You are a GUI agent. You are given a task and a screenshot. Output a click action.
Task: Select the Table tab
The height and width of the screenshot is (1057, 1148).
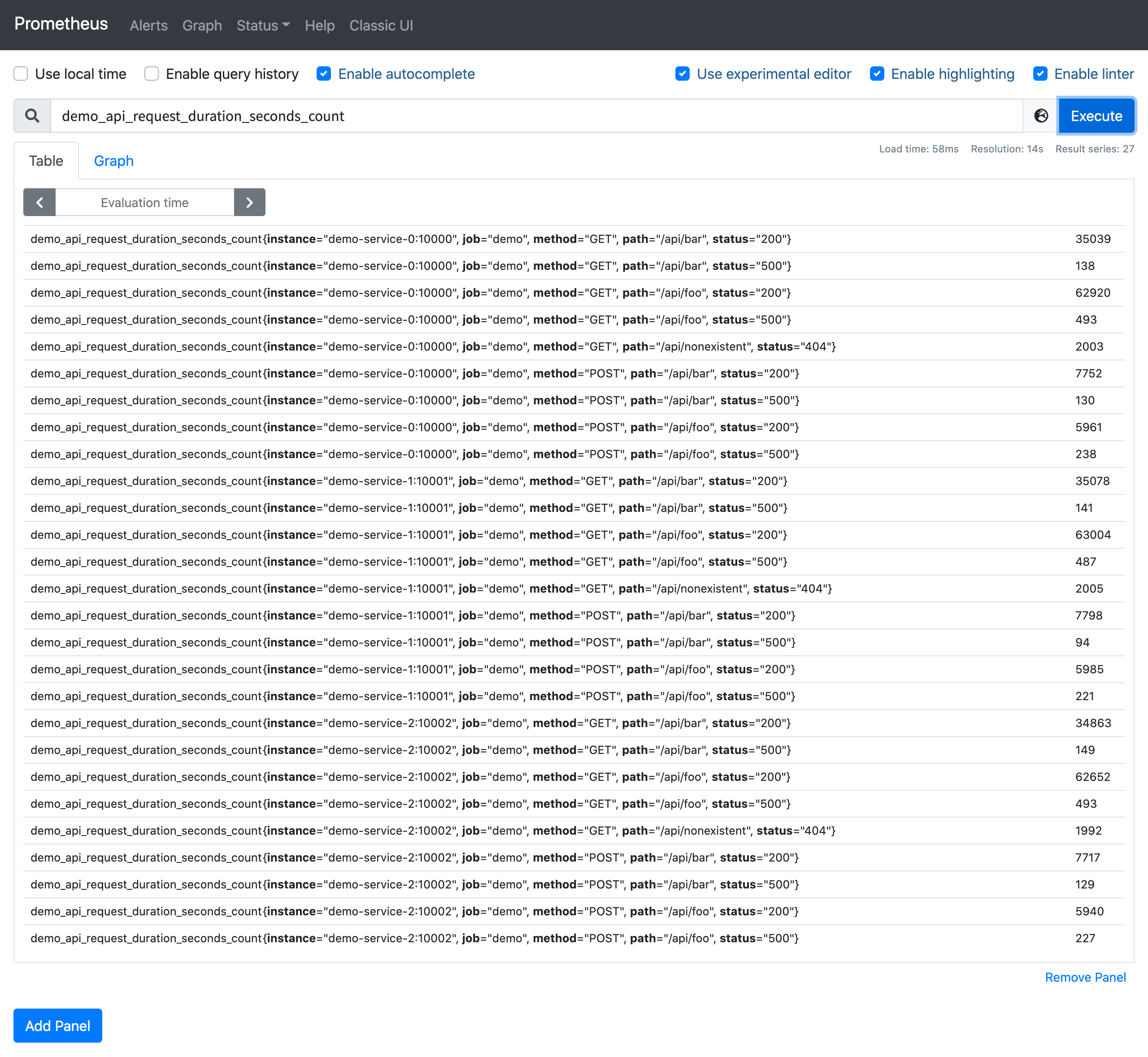point(46,161)
